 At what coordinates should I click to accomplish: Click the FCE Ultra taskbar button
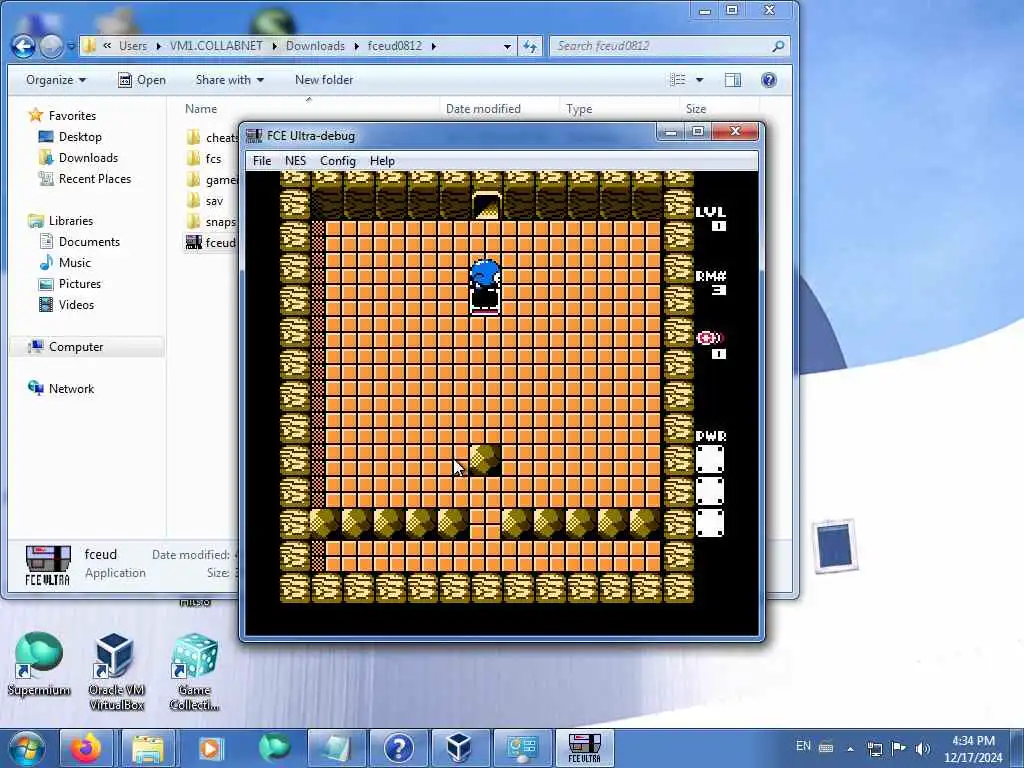[x=584, y=748]
